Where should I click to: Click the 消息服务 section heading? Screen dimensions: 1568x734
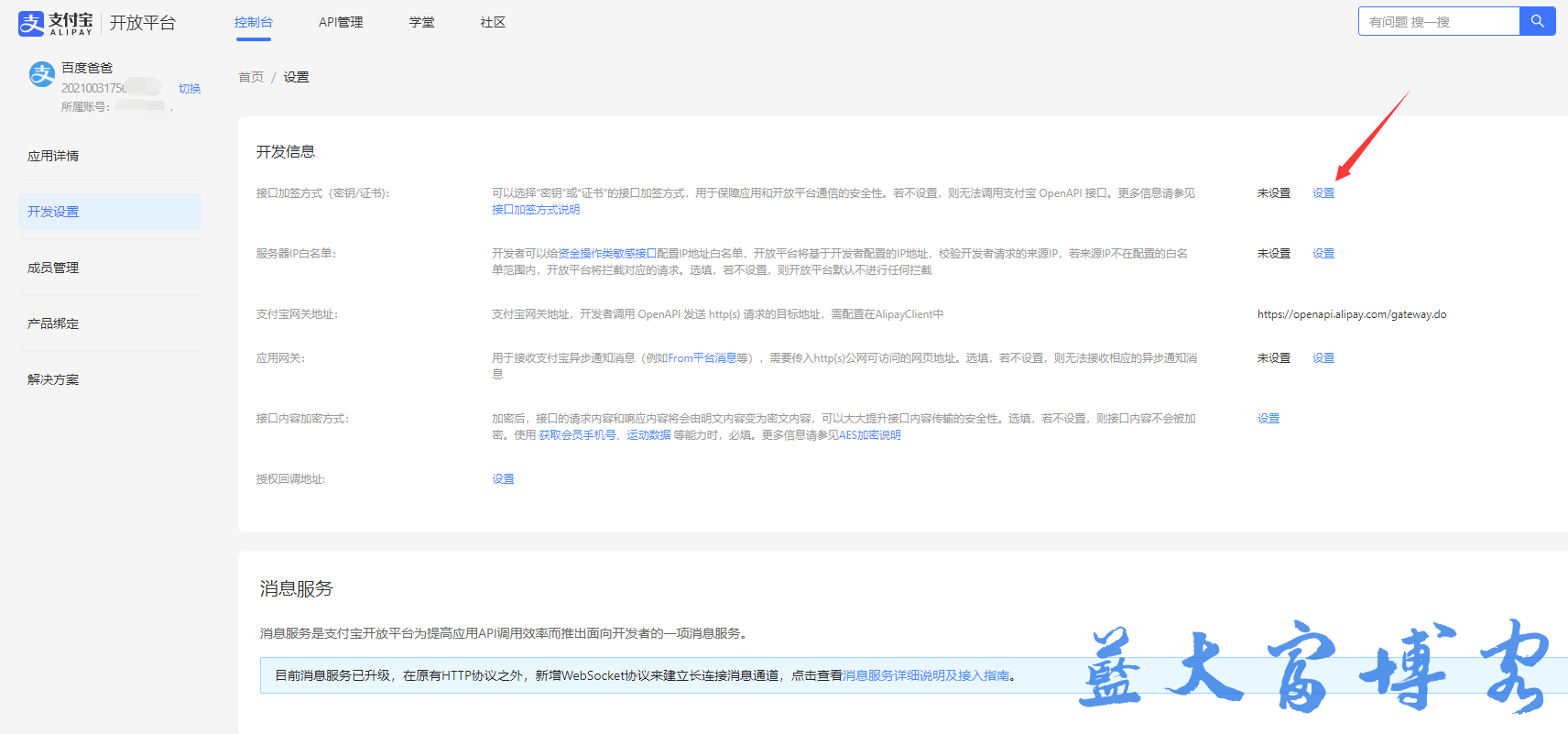click(x=297, y=588)
